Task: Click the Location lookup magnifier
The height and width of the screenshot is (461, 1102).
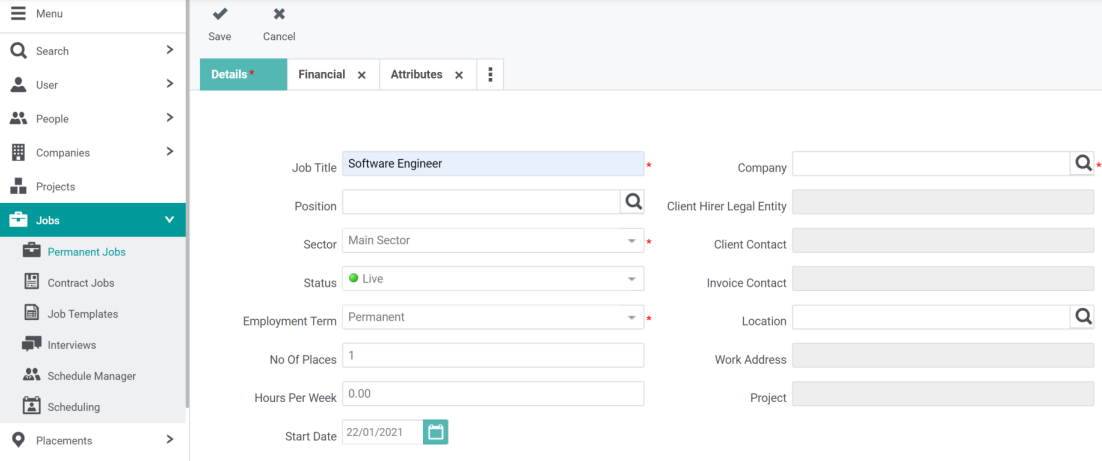Action: [x=1082, y=316]
